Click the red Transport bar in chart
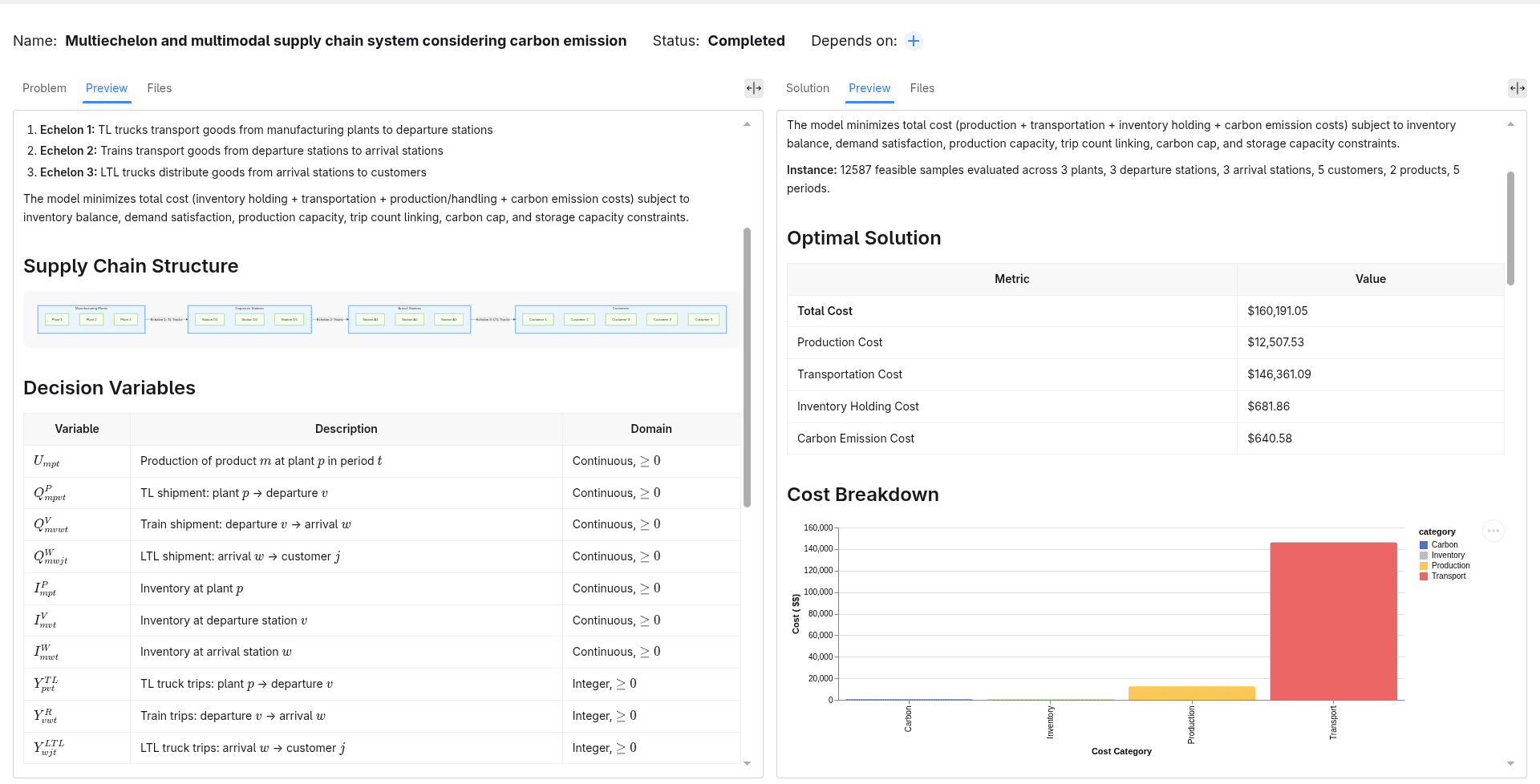The height and width of the screenshot is (784, 1540). tap(1333, 621)
